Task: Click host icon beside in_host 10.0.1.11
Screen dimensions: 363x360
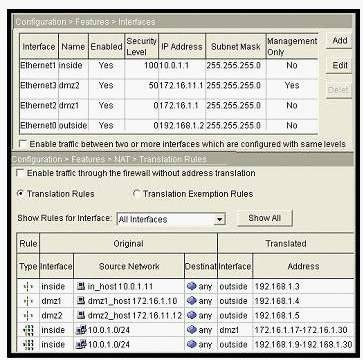Action: point(81,286)
